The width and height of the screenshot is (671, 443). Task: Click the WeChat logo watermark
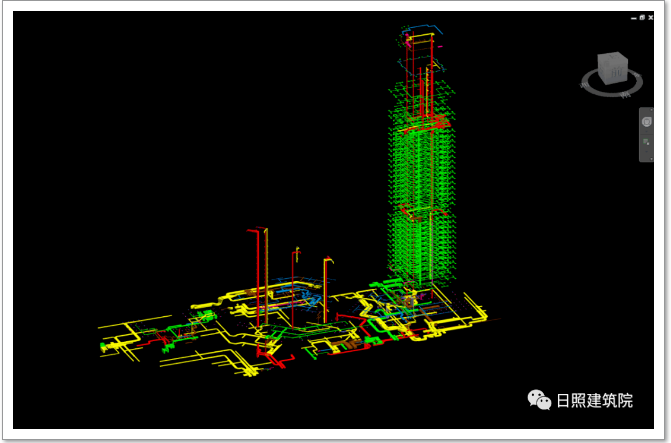[x=539, y=400]
